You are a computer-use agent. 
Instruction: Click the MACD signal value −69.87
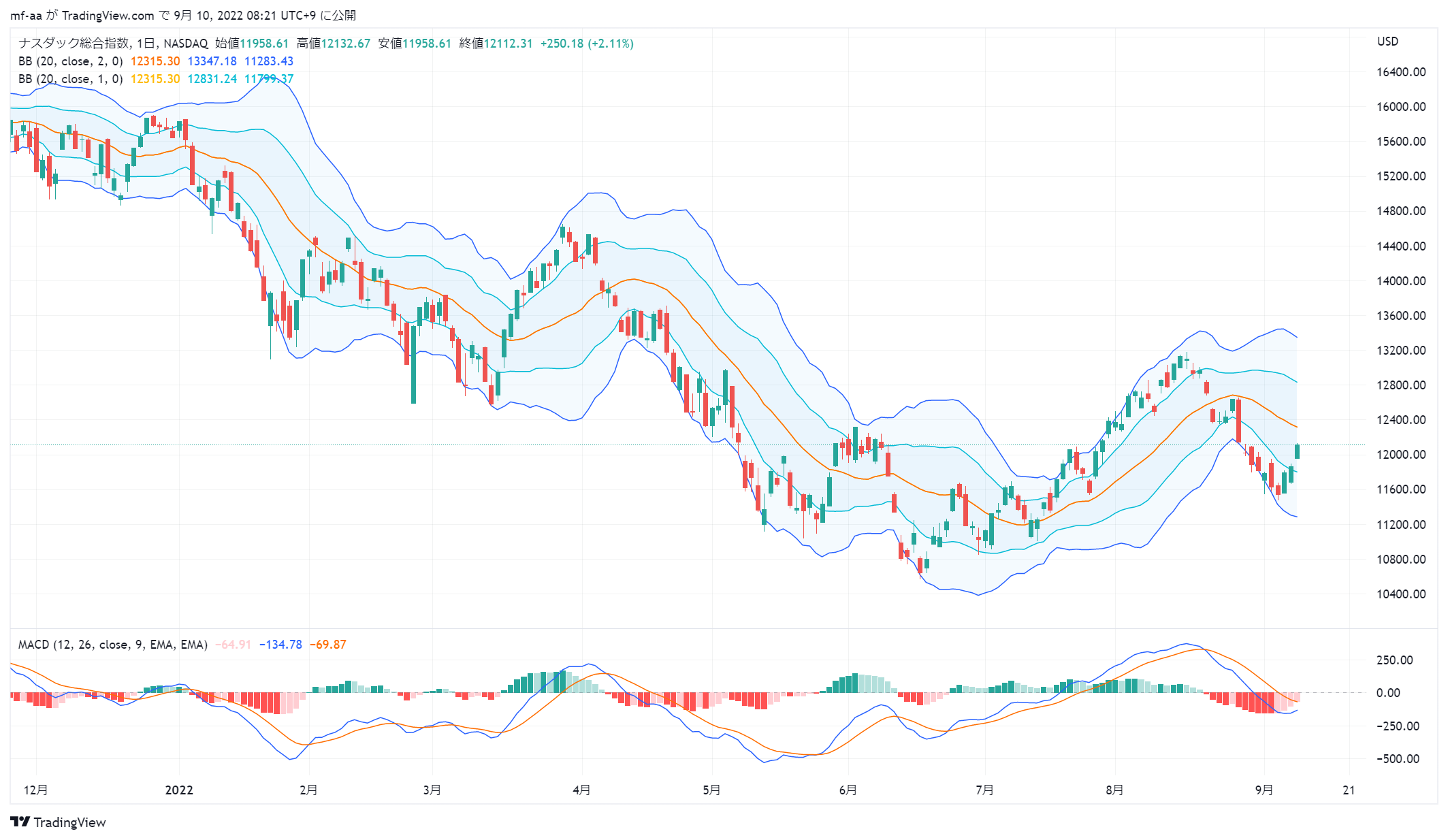point(328,645)
